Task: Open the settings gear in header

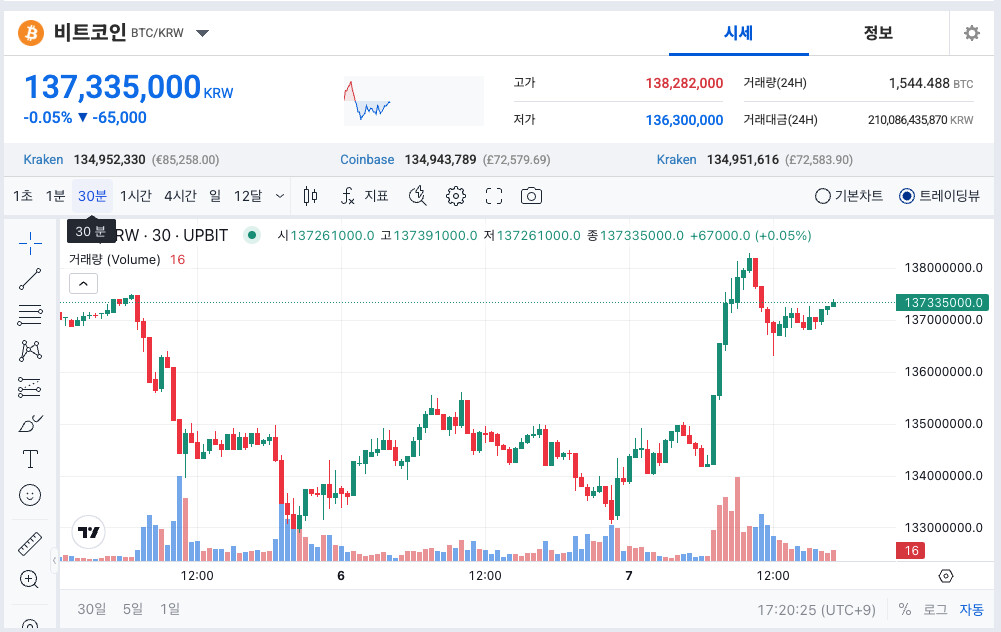Action: point(972,33)
